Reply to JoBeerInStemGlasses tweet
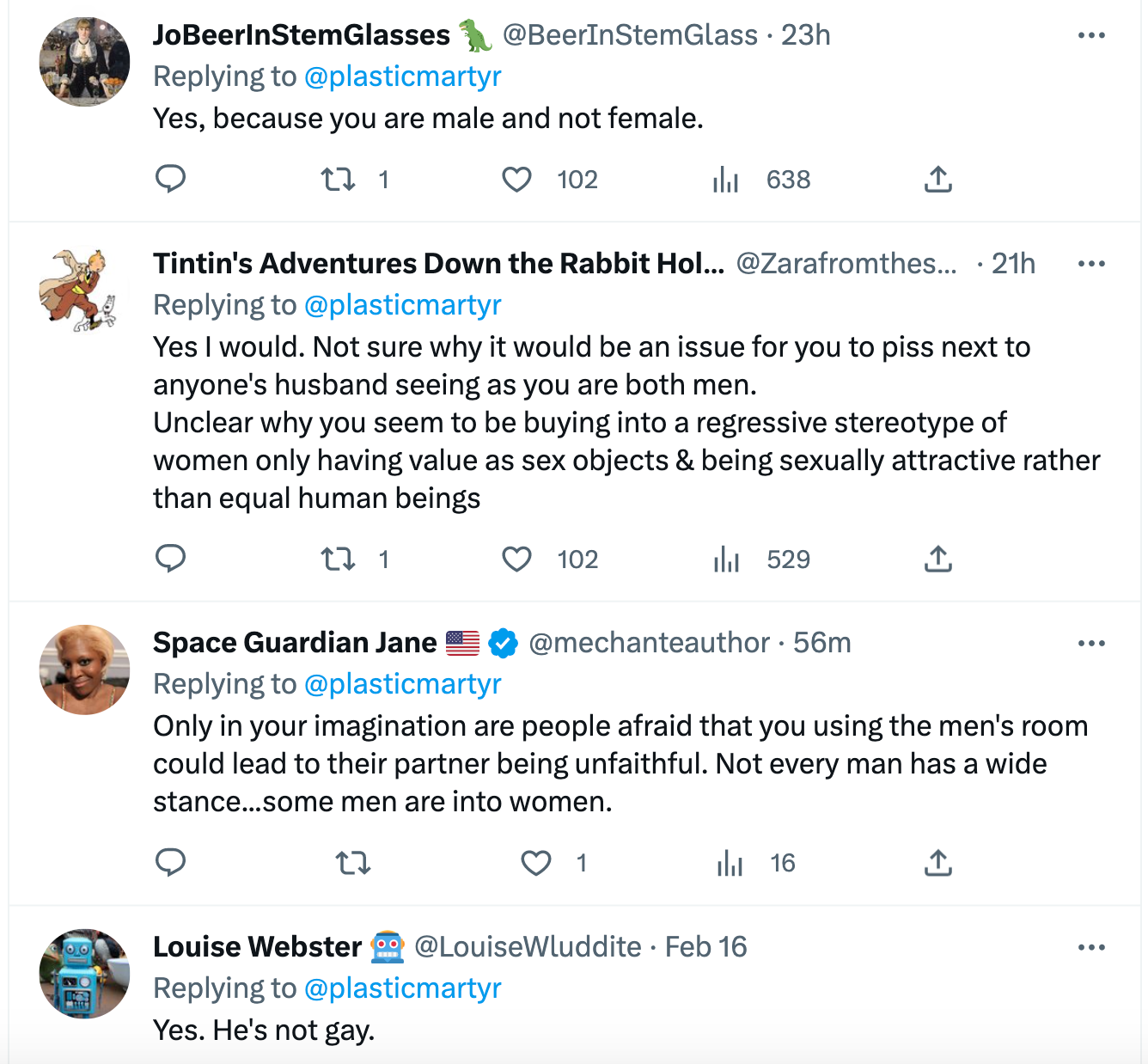Viewport: 1148px width, 1064px height. (170, 179)
